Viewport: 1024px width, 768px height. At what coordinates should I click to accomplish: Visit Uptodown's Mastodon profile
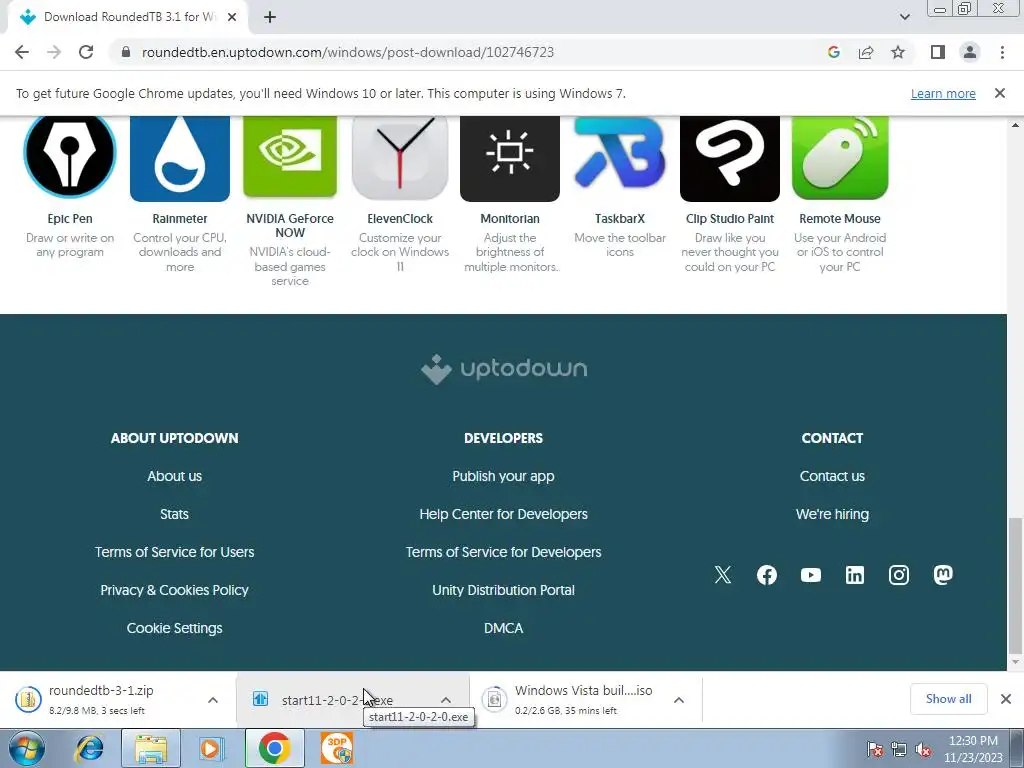(x=943, y=575)
